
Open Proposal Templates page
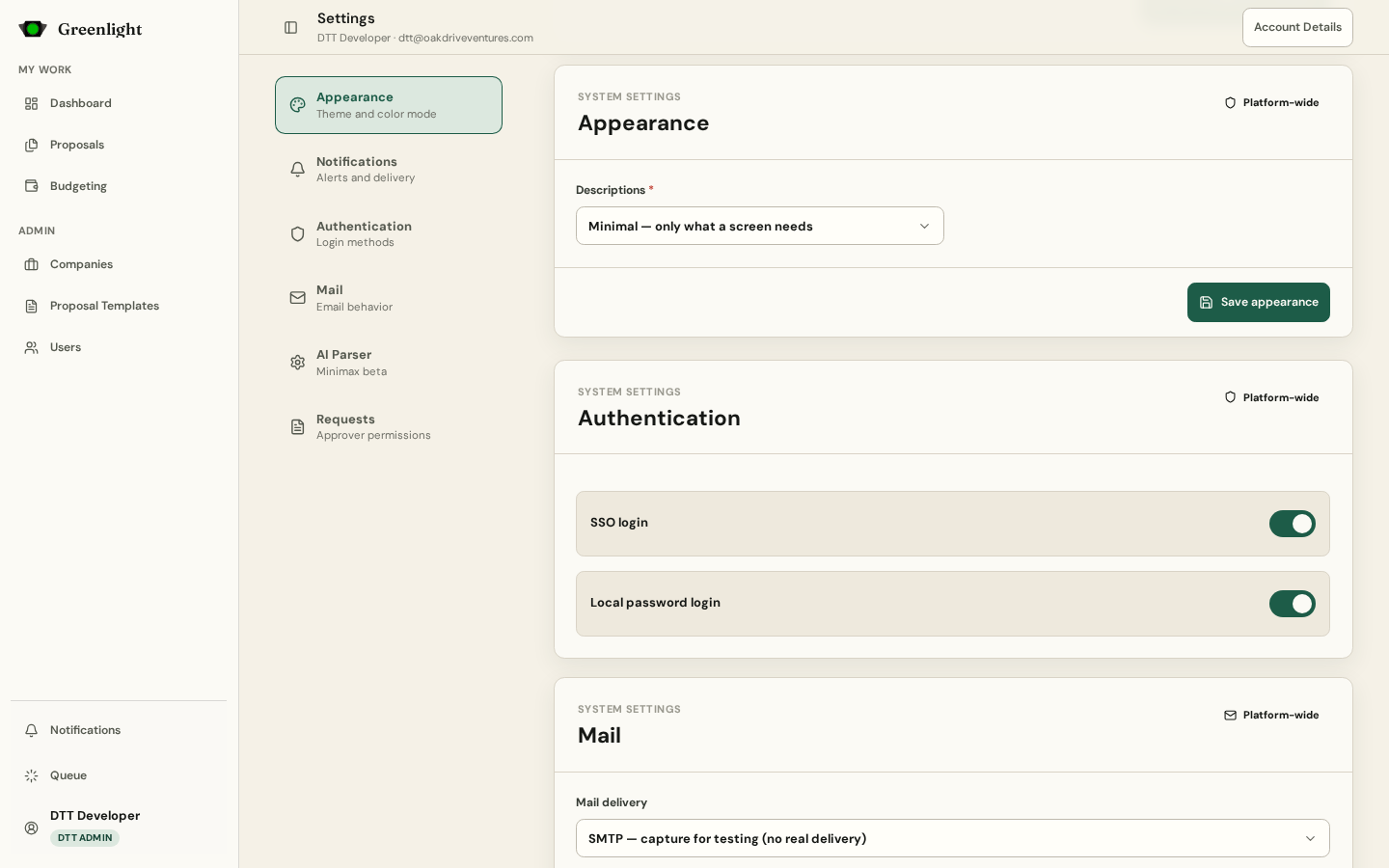[119, 306]
